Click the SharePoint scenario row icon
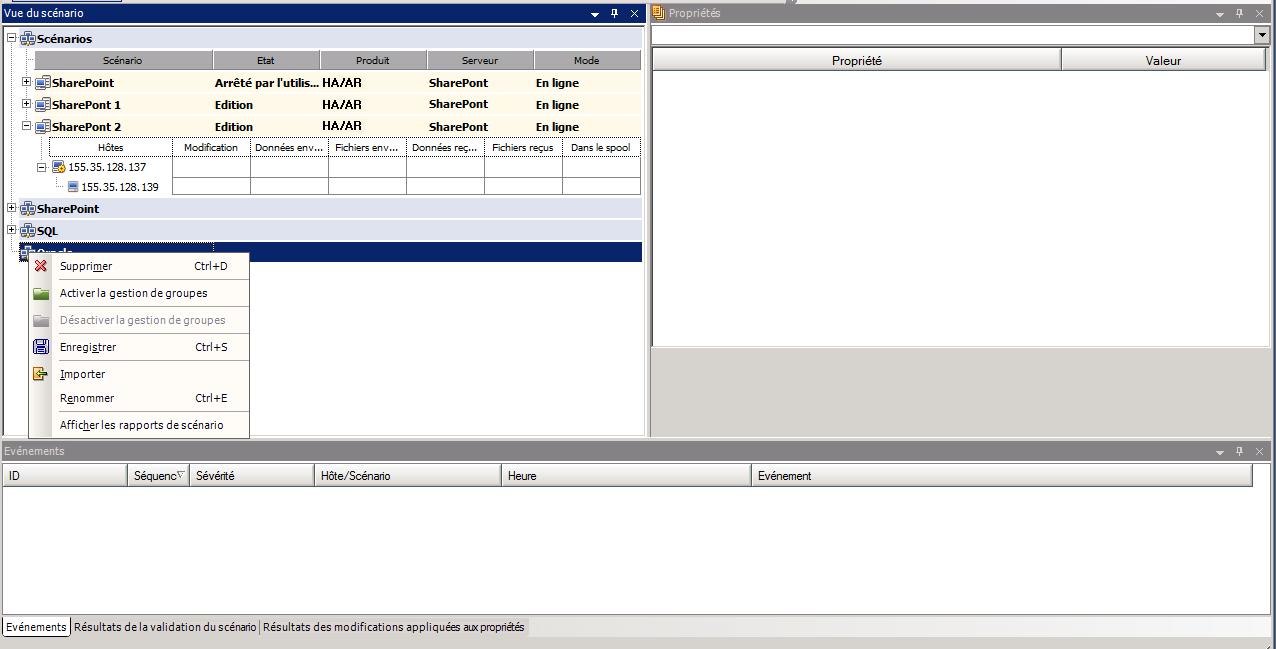1276x649 pixels. 42,83
